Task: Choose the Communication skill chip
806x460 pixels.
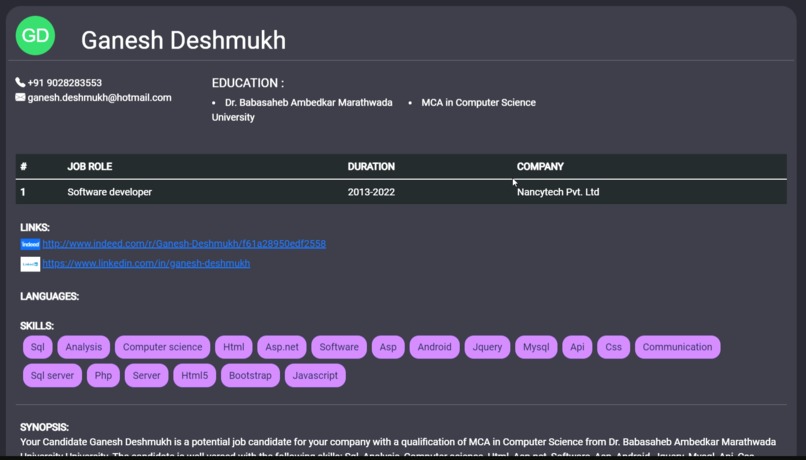Action: pyautogui.click(x=677, y=347)
